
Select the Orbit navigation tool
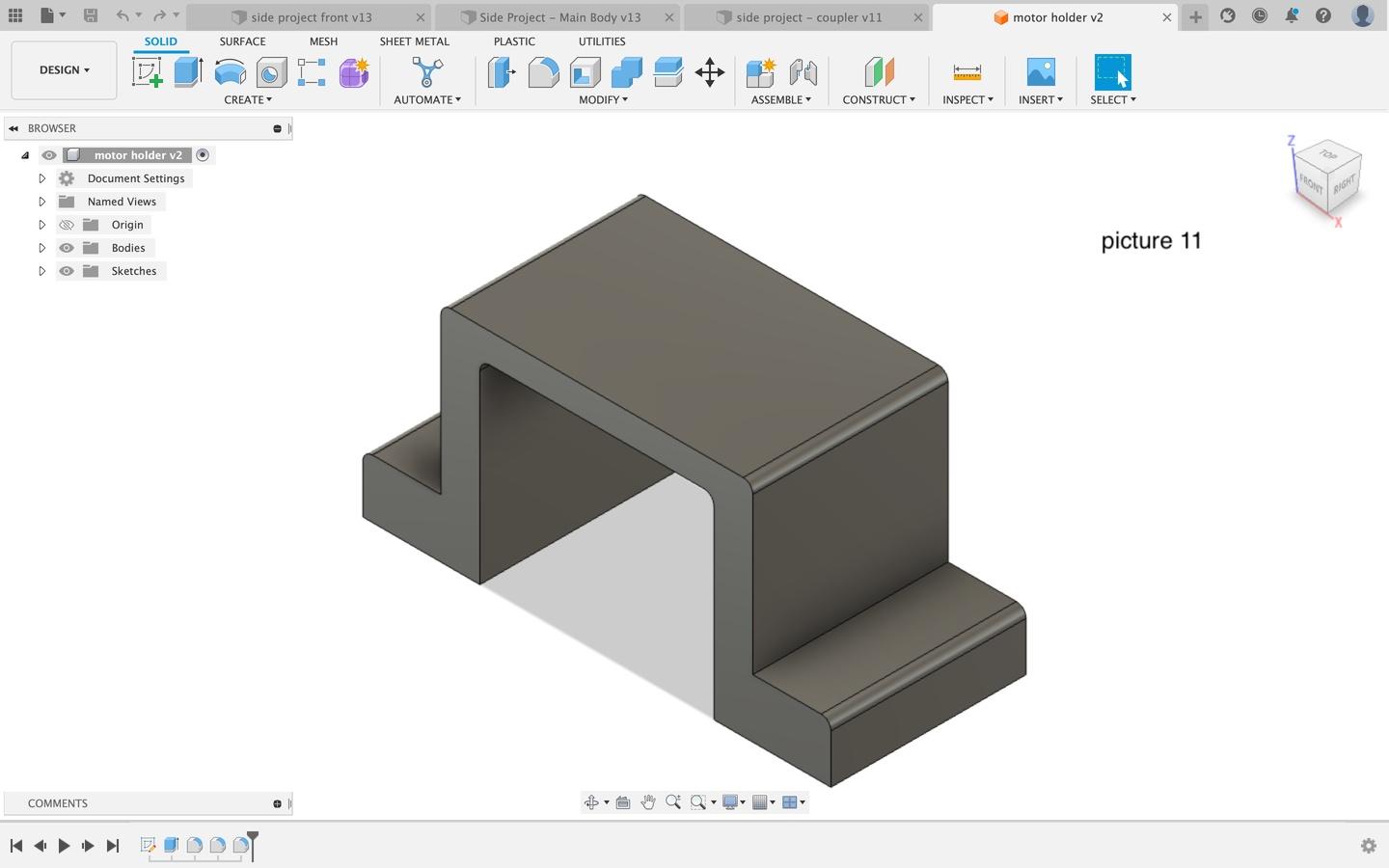(x=591, y=802)
